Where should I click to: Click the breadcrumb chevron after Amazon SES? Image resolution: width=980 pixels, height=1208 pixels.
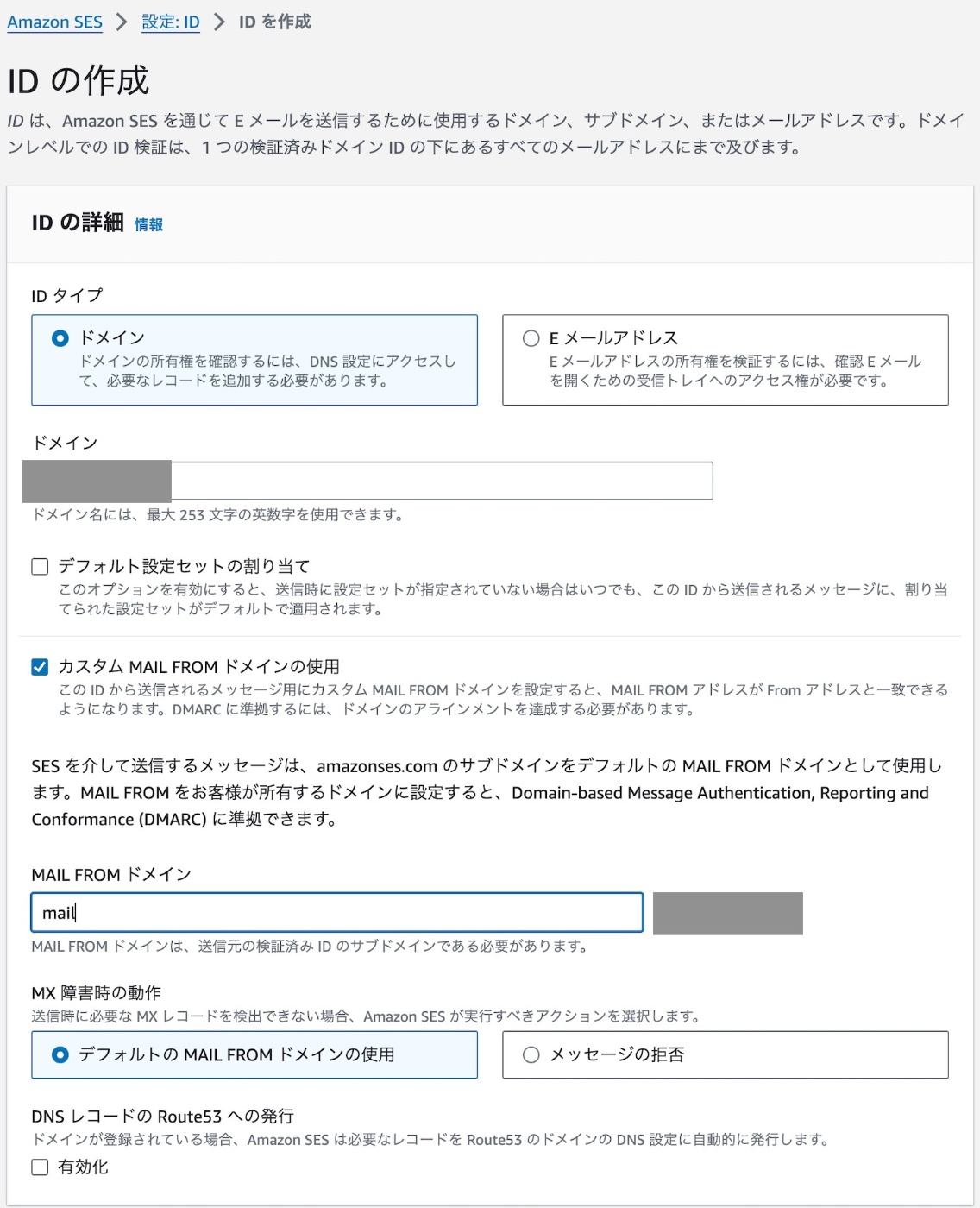pyautogui.click(x=122, y=22)
